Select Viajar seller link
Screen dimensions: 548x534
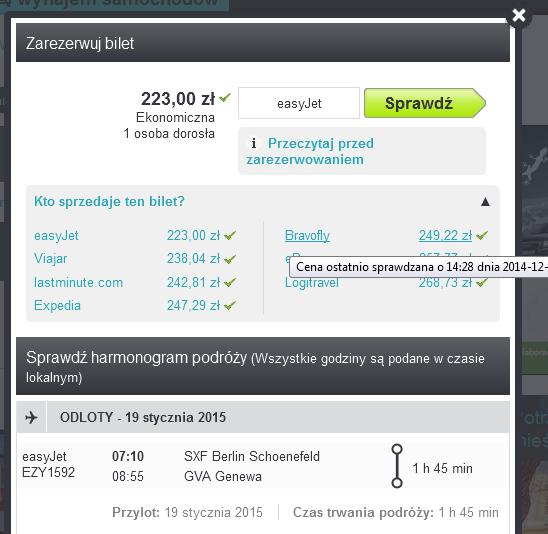pyautogui.click(x=50, y=259)
